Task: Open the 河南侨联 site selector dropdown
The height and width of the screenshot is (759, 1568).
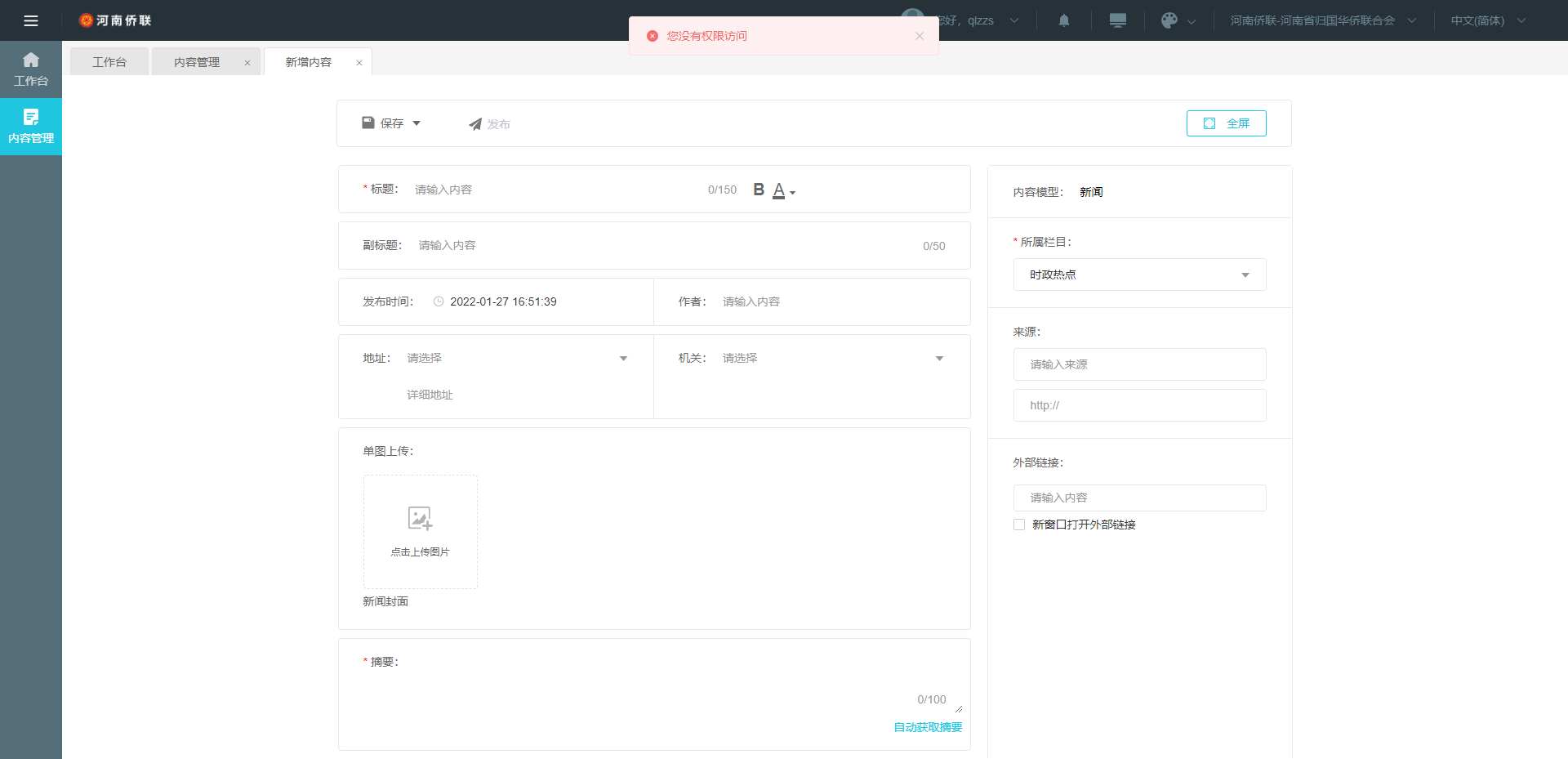Action: pos(1323,20)
